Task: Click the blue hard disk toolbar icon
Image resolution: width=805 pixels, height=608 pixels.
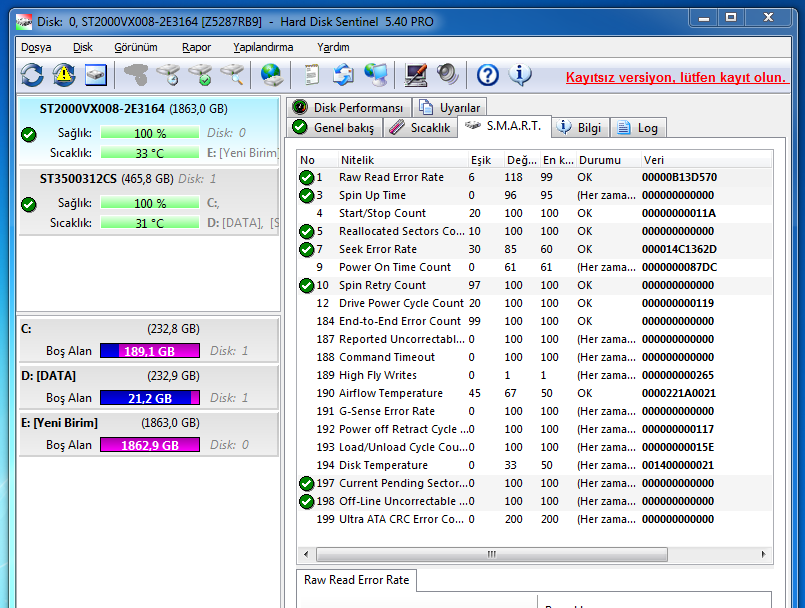Action: pos(95,75)
